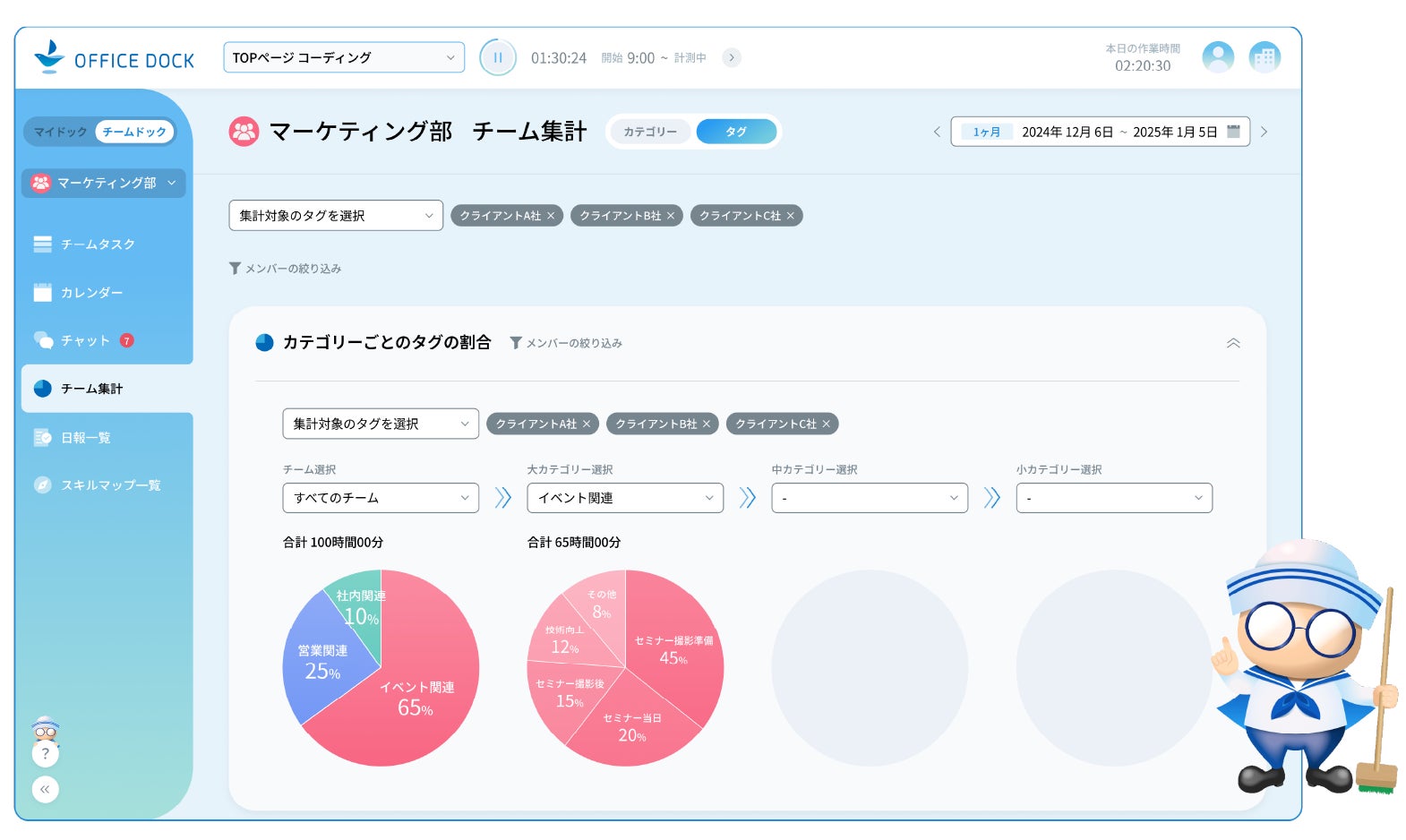Click the カレンダー icon in the sidebar
1406x840 pixels.
[42, 292]
